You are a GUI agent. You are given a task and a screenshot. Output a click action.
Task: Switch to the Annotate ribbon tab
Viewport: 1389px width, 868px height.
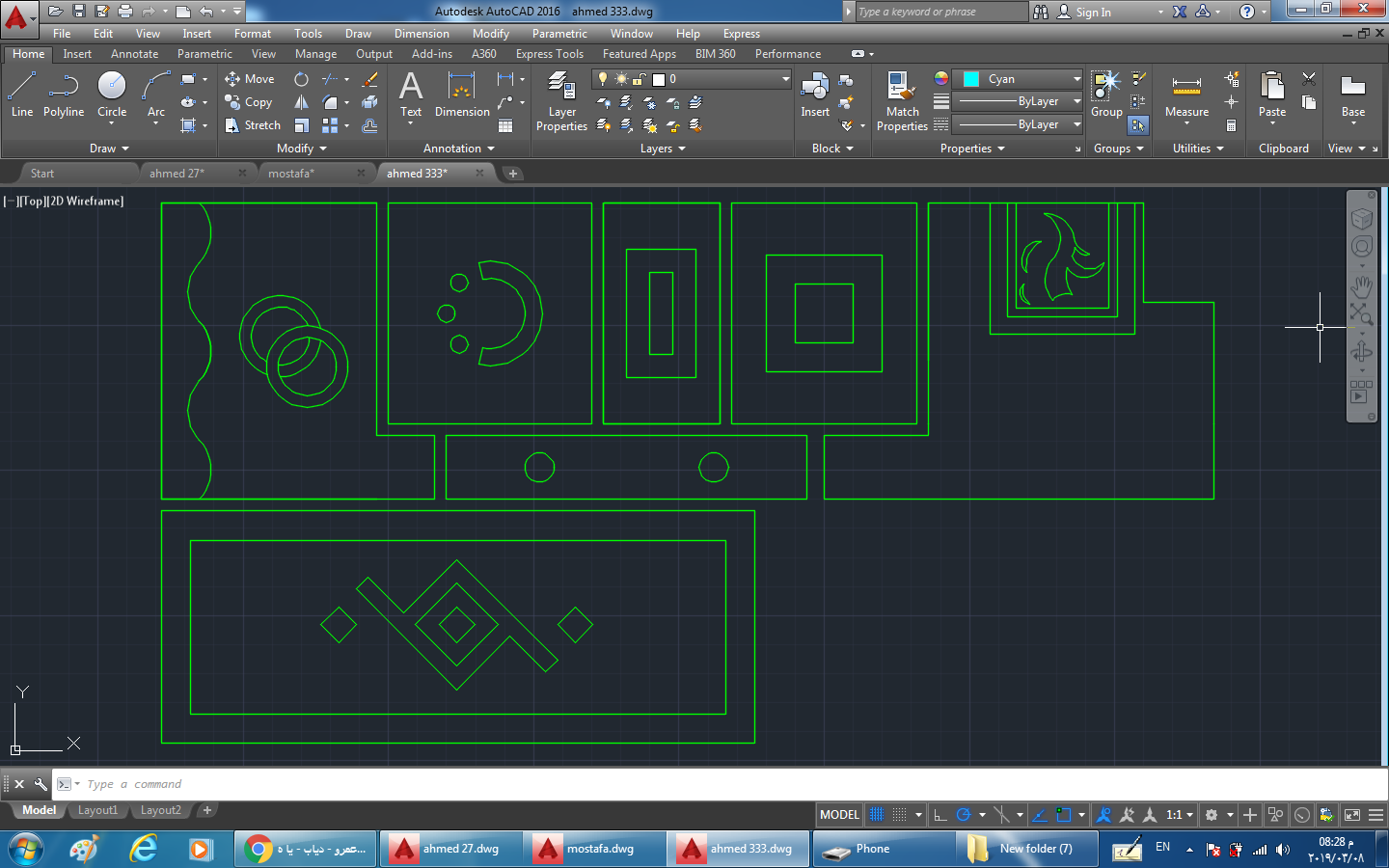coord(134,54)
